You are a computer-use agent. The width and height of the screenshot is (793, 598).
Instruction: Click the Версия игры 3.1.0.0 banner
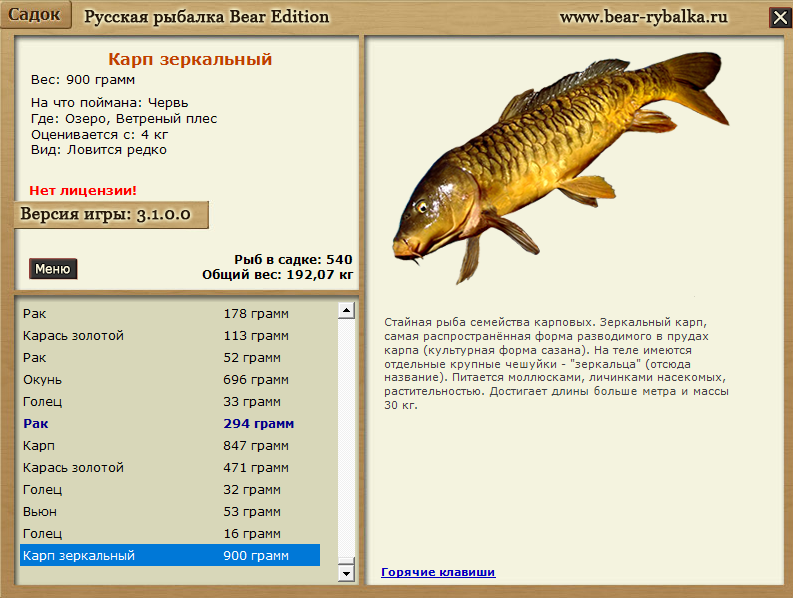point(111,215)
